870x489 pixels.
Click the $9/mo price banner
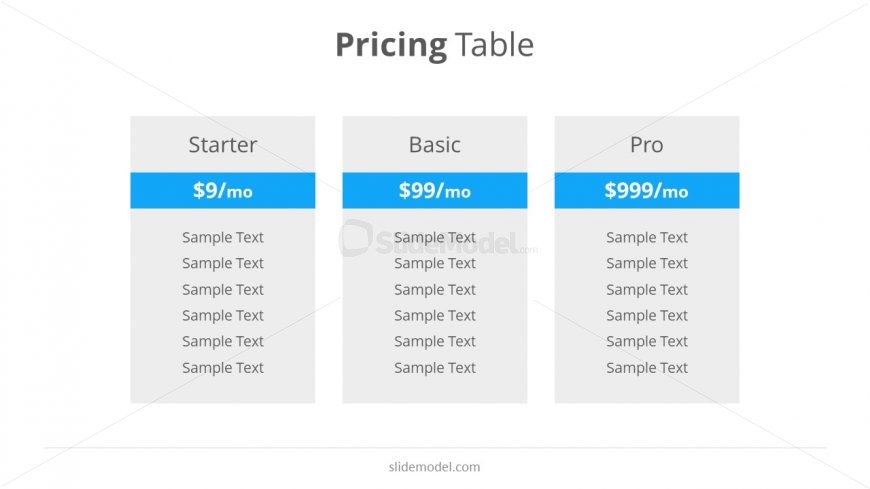tap(222, 190)
